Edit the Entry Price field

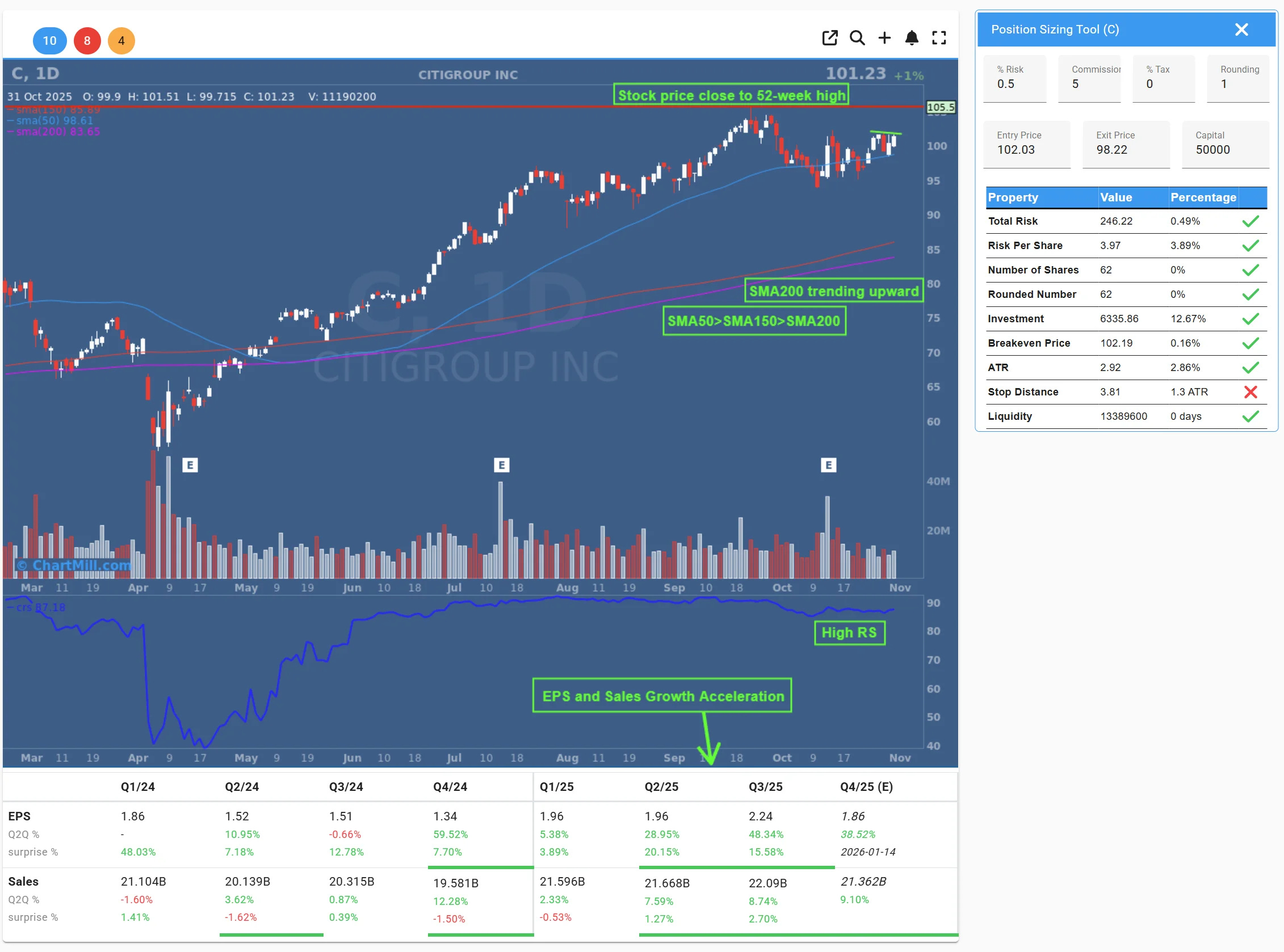coord(1026,150)
